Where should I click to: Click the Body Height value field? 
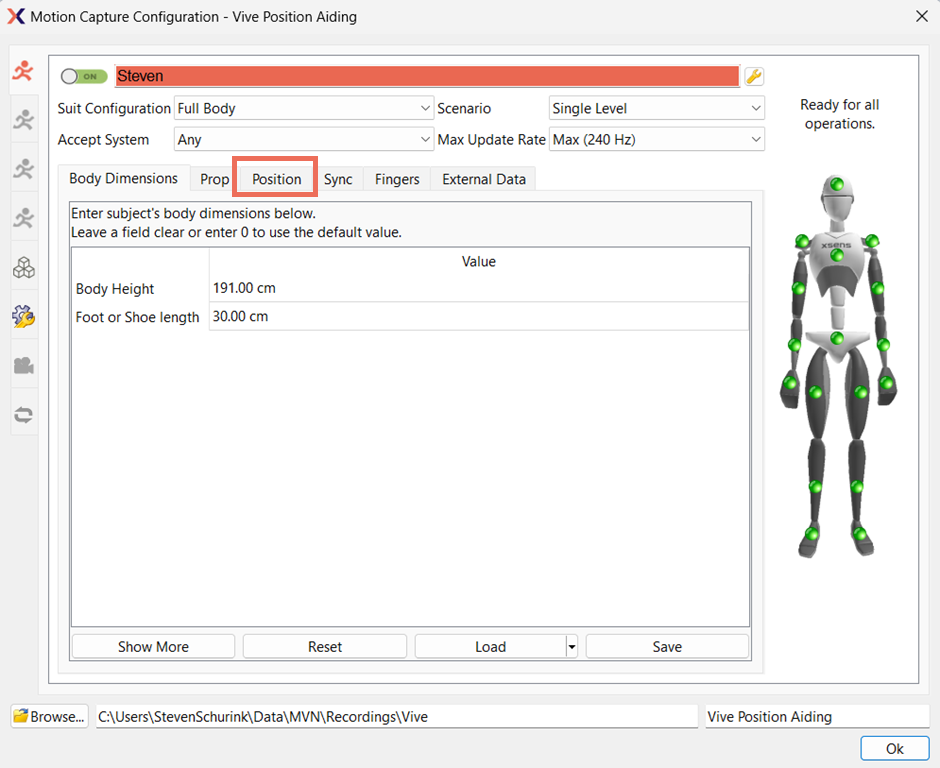[478, 288]
